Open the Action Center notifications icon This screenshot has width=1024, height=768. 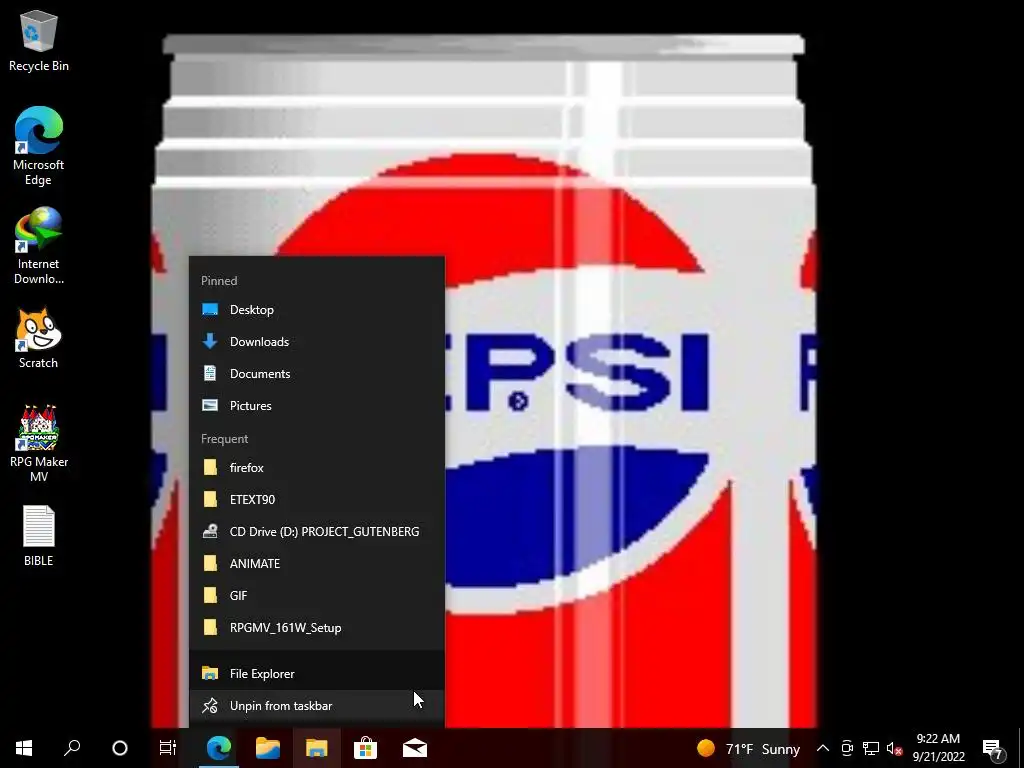(x=993, y=748)
